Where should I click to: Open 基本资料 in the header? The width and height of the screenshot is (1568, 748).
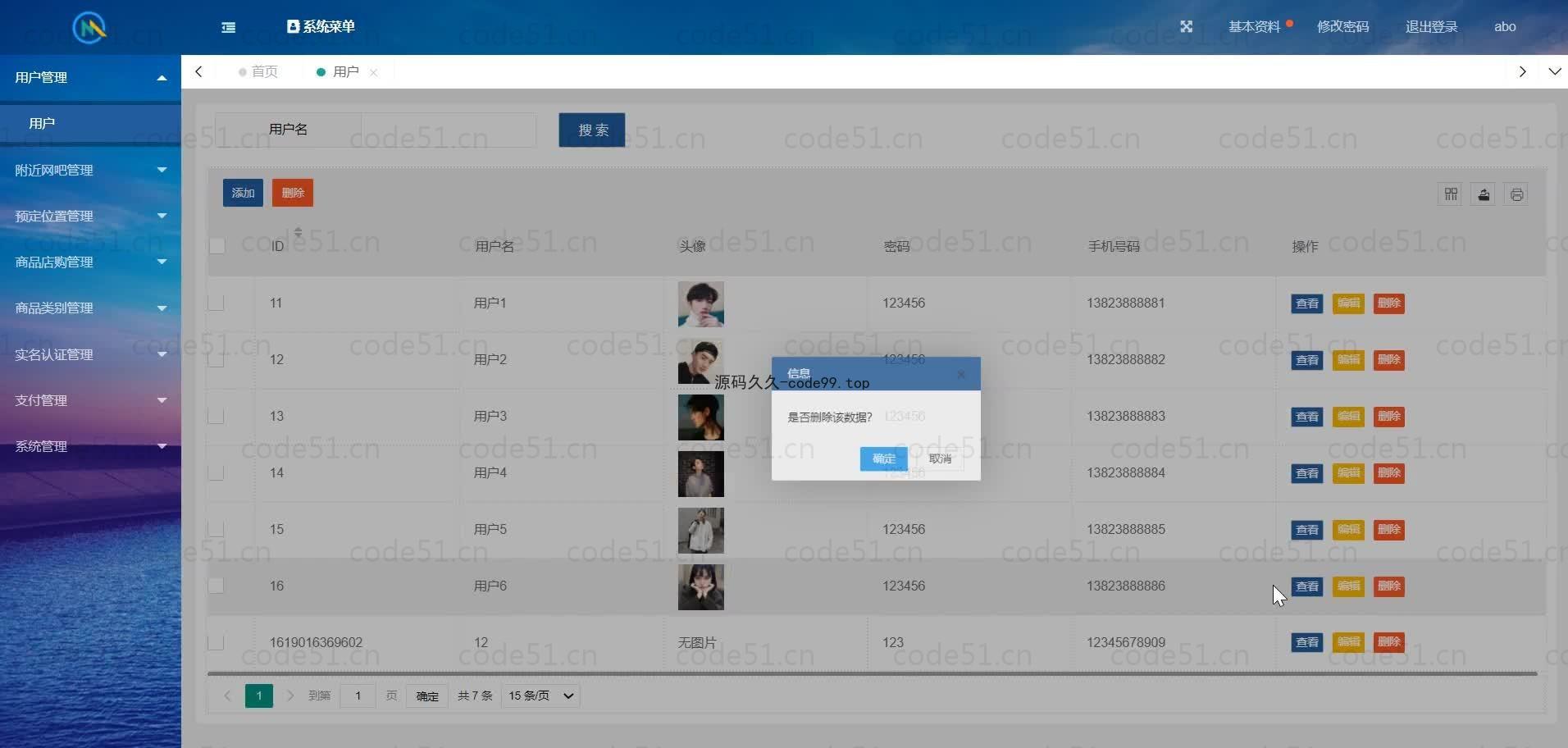click(1254, 26)
